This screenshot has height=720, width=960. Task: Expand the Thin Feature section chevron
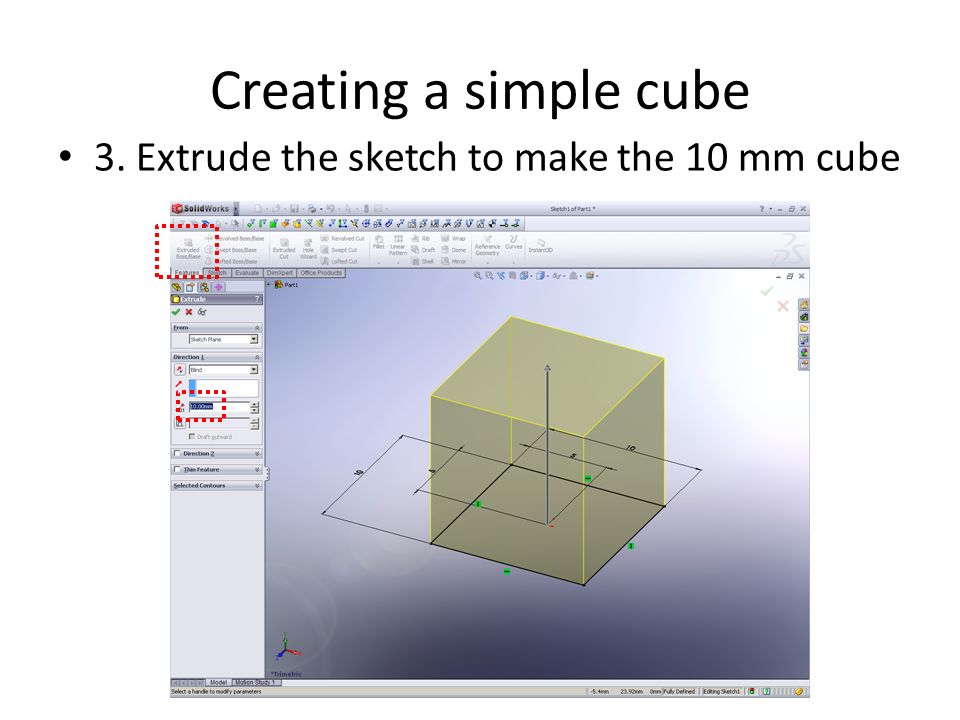257,470
